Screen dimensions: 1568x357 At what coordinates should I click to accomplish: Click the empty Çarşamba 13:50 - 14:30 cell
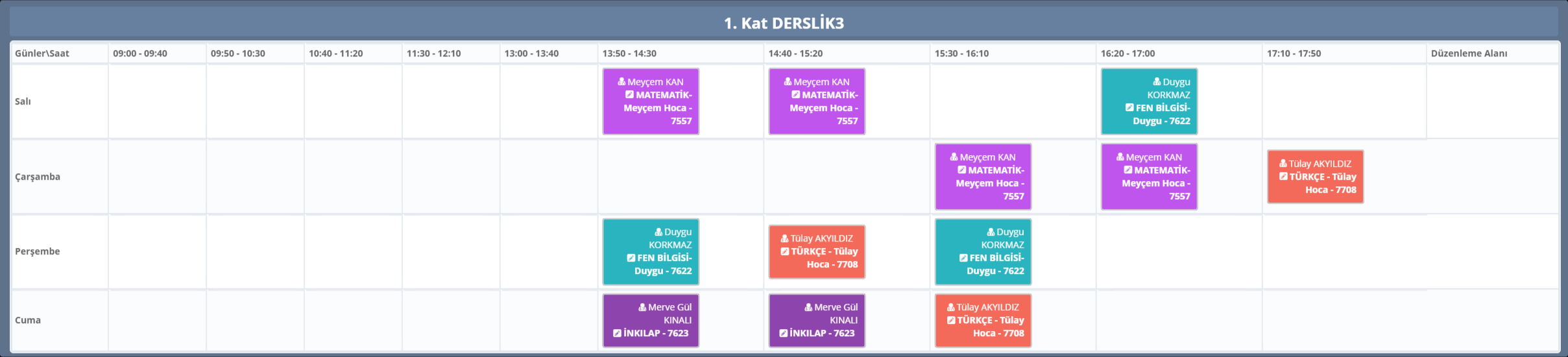680,177
